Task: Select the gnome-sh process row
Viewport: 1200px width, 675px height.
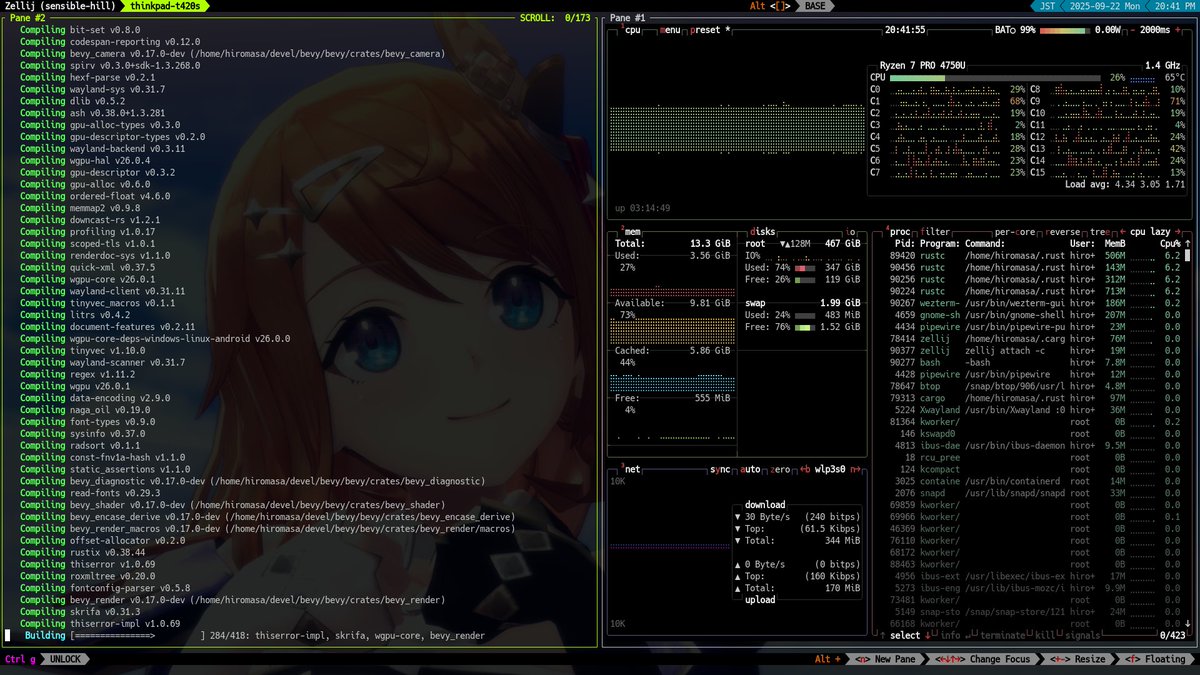Action: pyautogui.click(x=1037, y=315)
